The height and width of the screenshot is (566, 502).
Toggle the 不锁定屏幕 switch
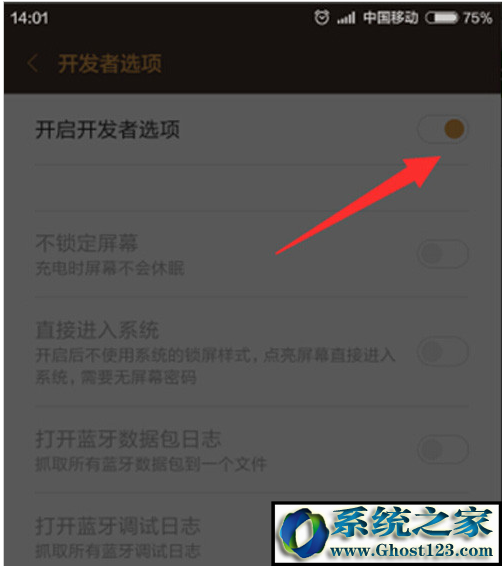tap(443, 253)
